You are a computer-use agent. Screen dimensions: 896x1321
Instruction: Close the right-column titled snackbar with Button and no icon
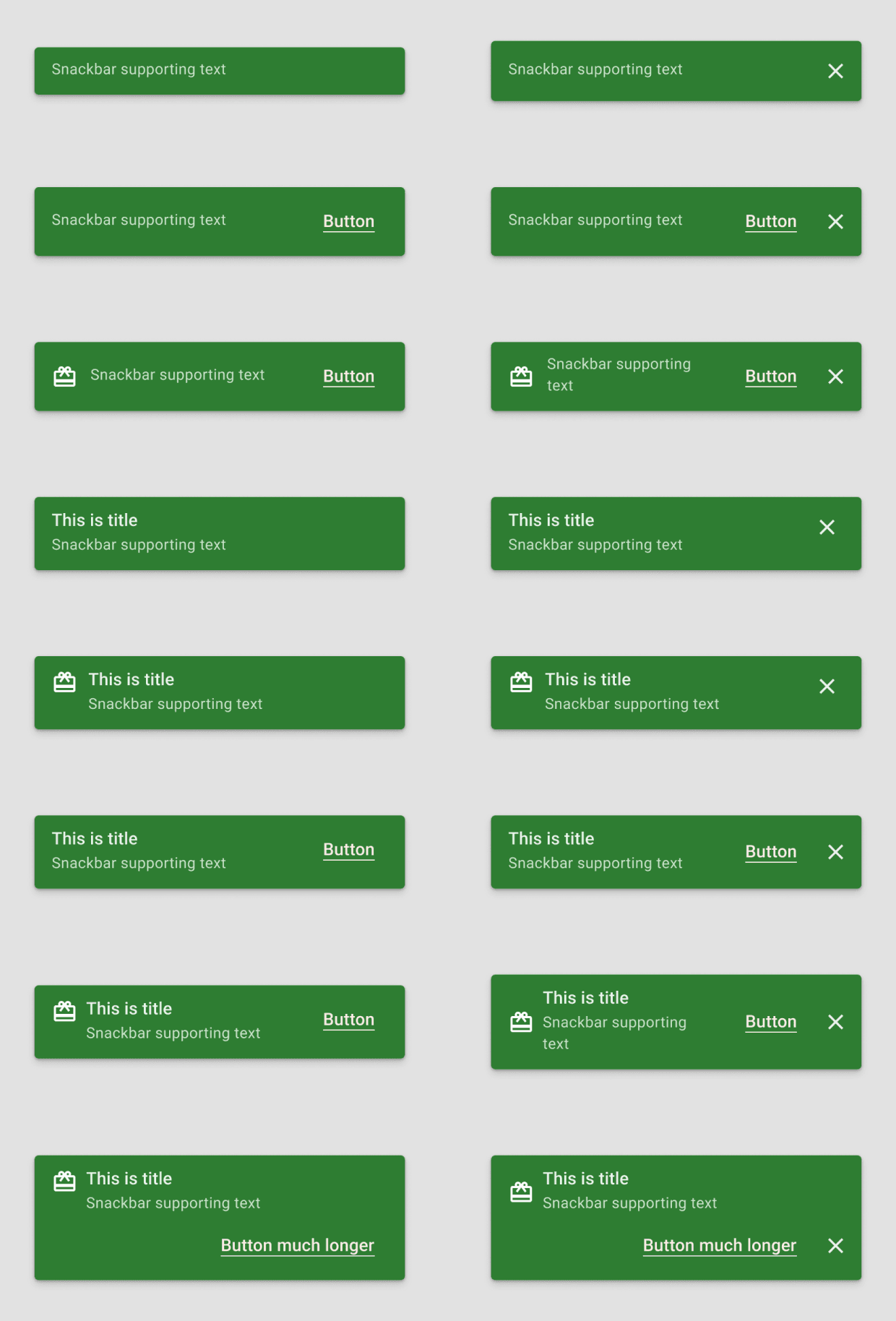[x=835, y=852]
